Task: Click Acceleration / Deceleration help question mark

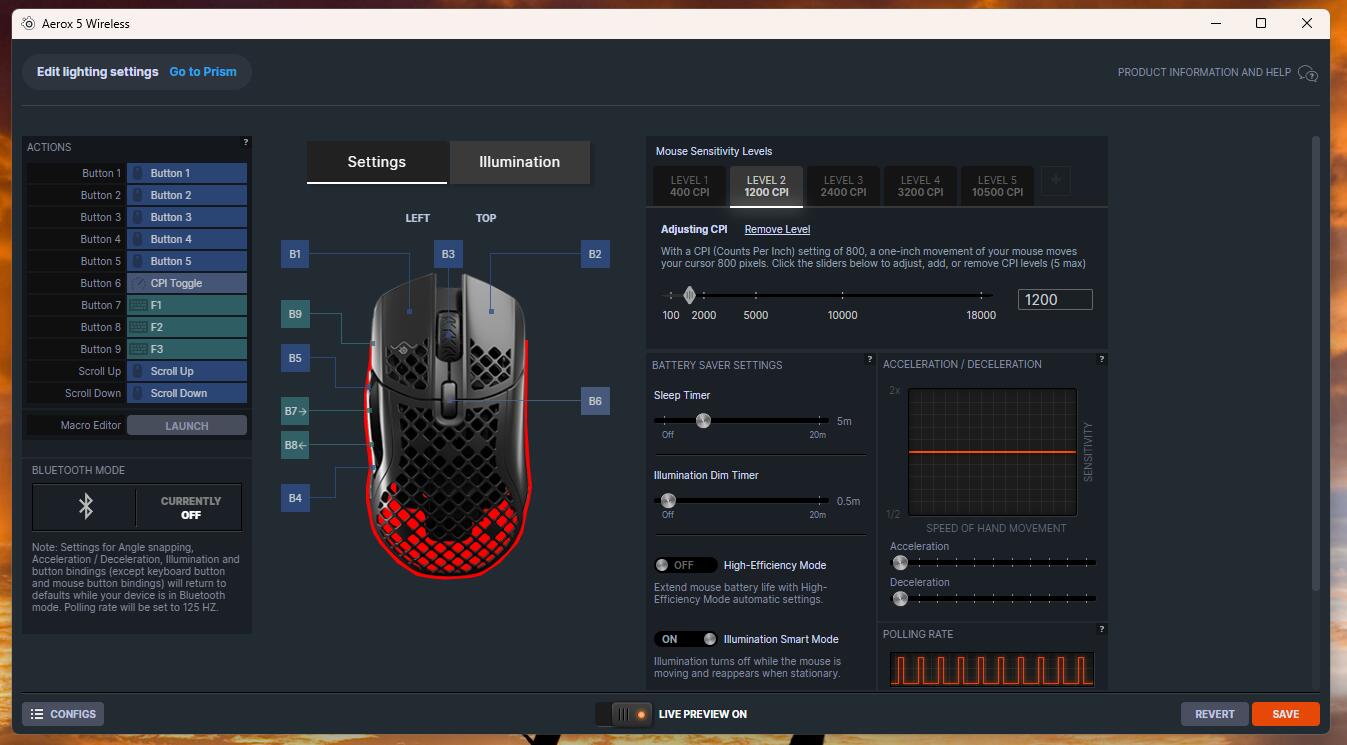Action: coord(1101,359)
